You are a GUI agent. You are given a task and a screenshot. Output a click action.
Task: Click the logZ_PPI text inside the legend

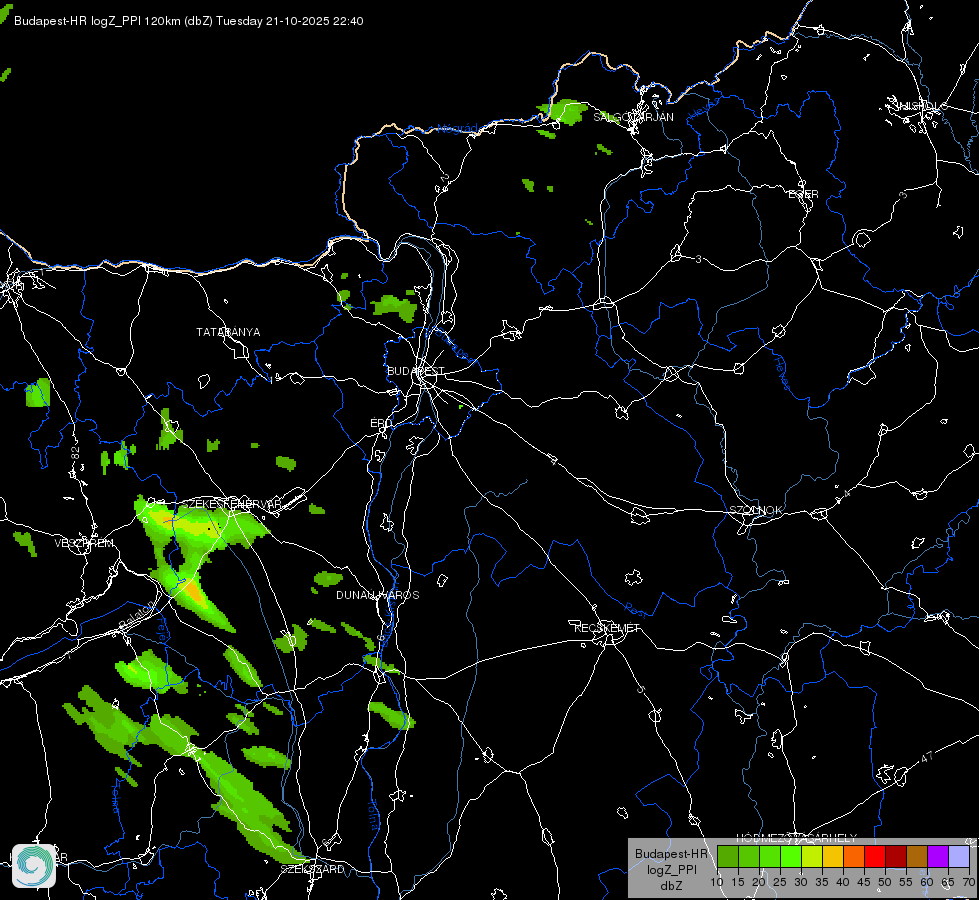click(x=672, y=870)
